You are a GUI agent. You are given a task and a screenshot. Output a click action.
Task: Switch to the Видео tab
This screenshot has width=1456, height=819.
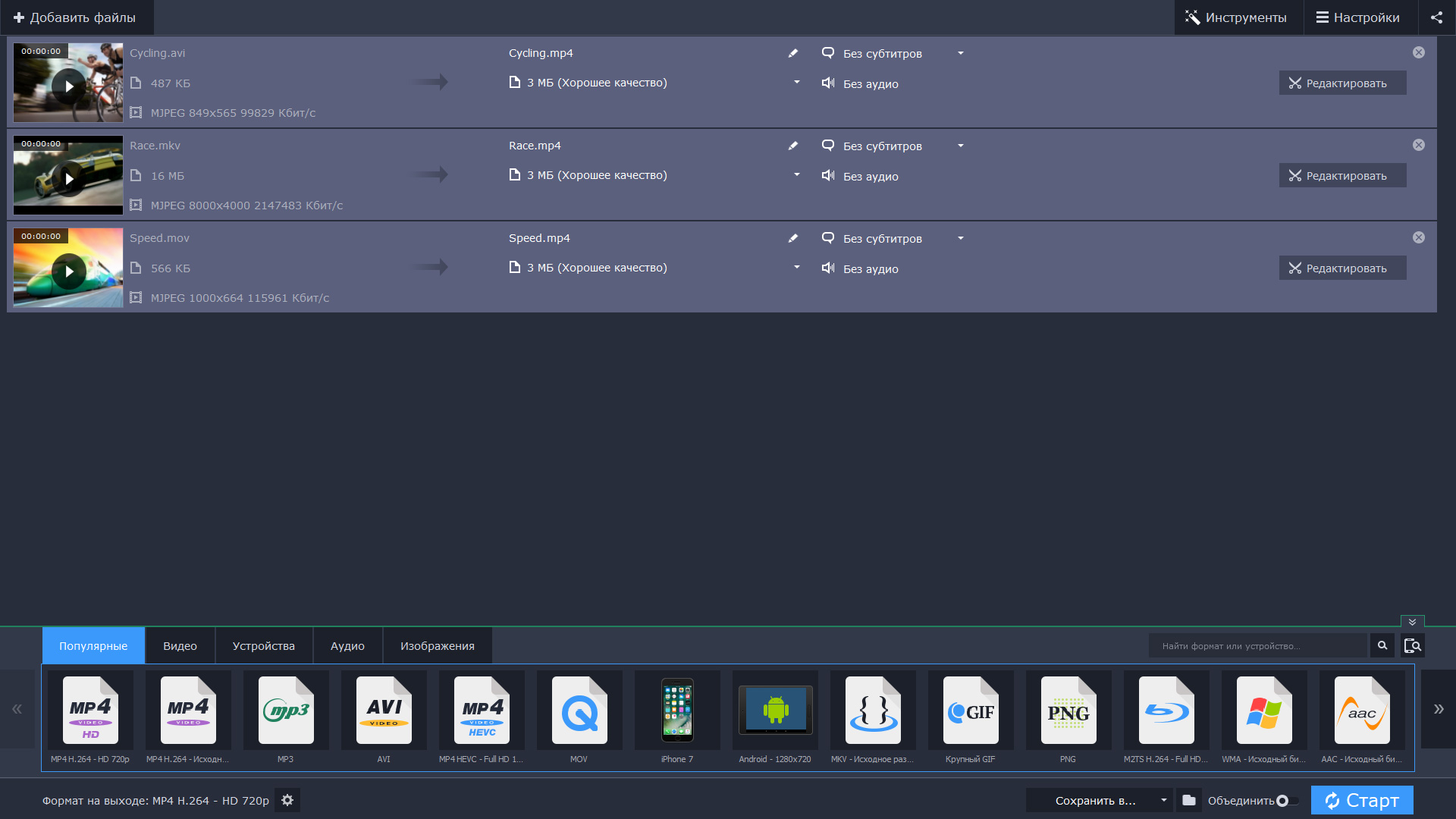point(180,646)
